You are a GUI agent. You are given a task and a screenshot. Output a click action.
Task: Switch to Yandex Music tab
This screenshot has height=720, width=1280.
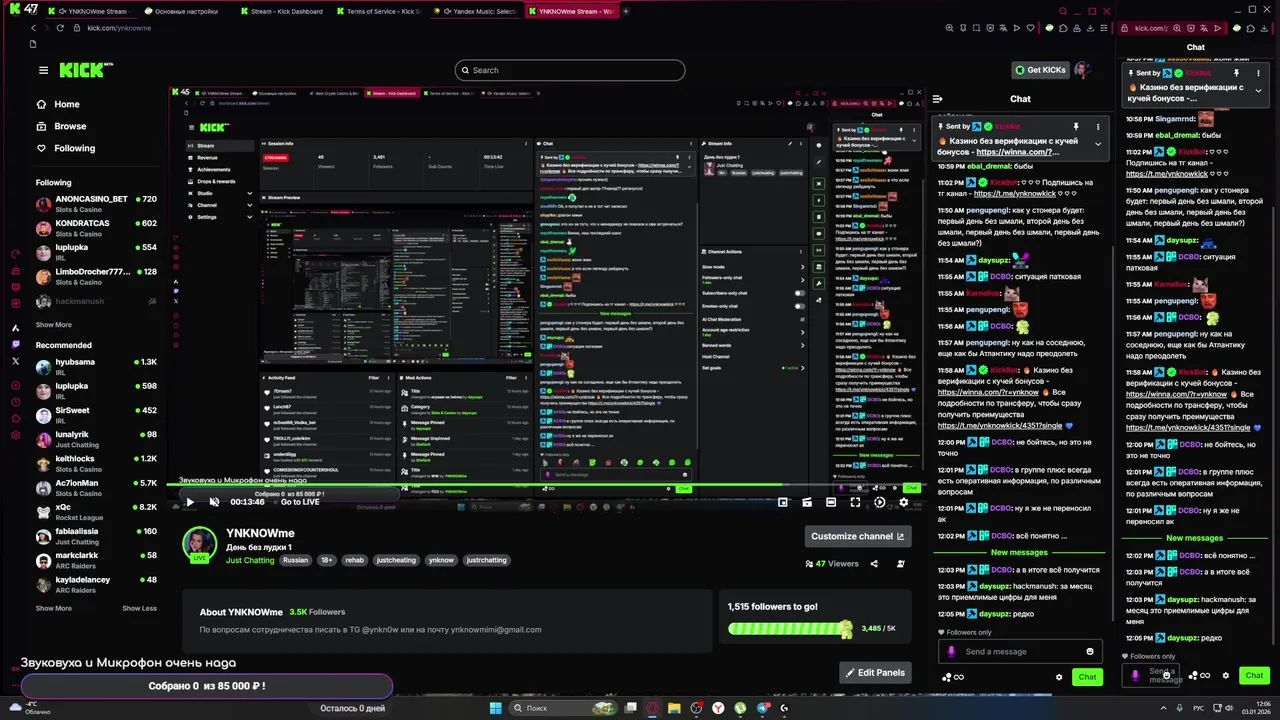pyautogui.click(x=474, y=11)
